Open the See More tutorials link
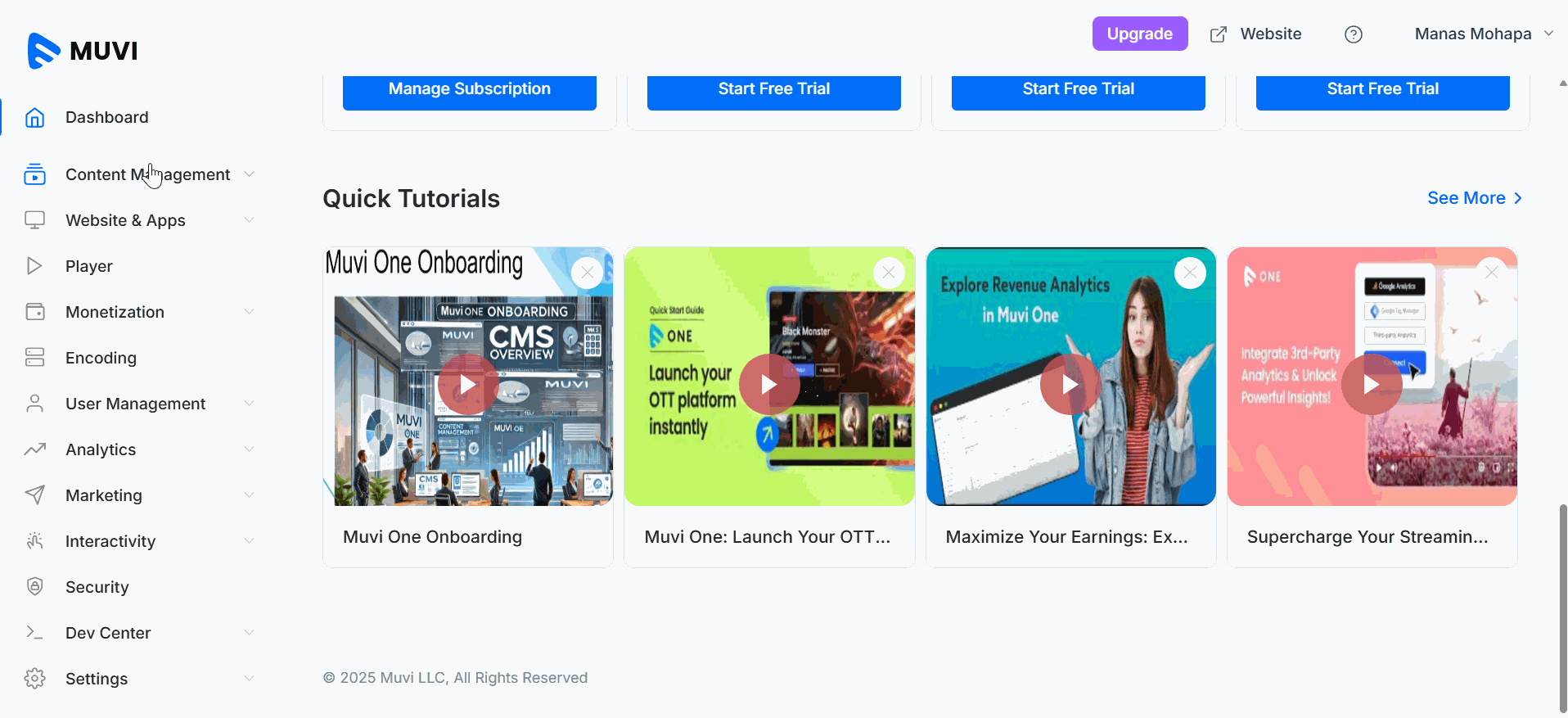 click(x=1474, y=198)
